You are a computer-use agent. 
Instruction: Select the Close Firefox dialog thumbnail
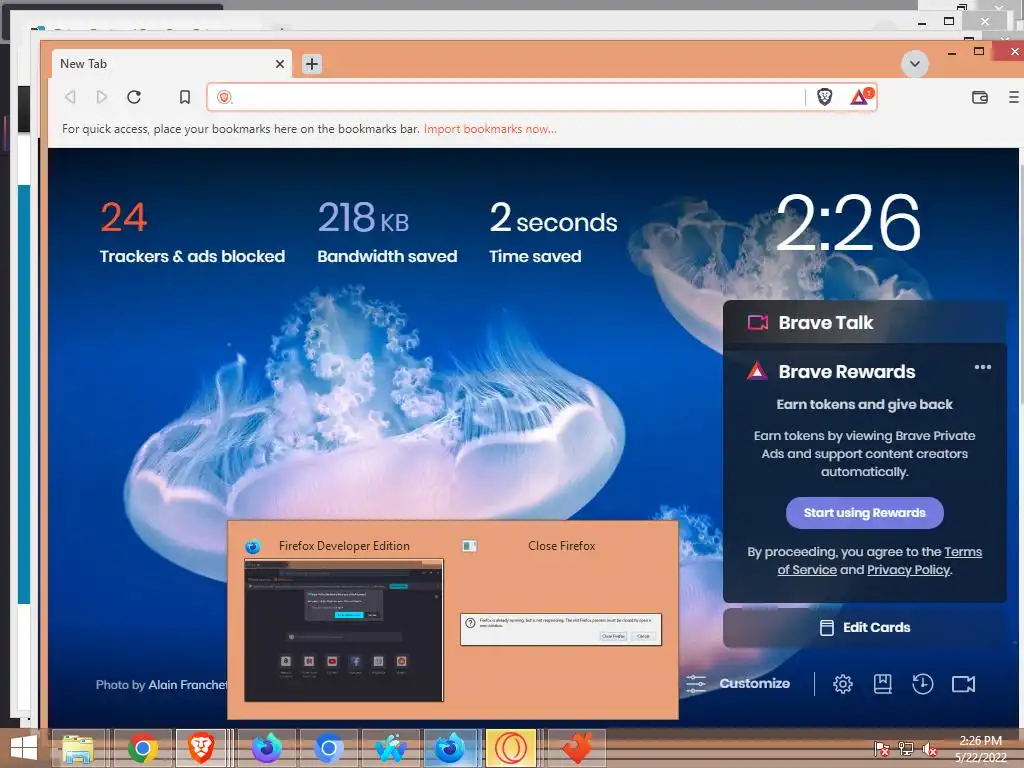click(561, 630)
